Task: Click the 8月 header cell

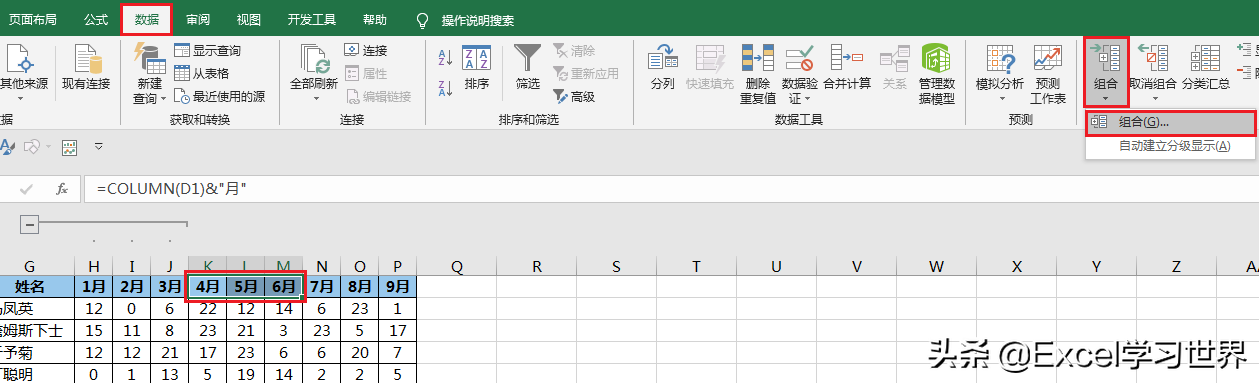Action: (x=360, y=286)
